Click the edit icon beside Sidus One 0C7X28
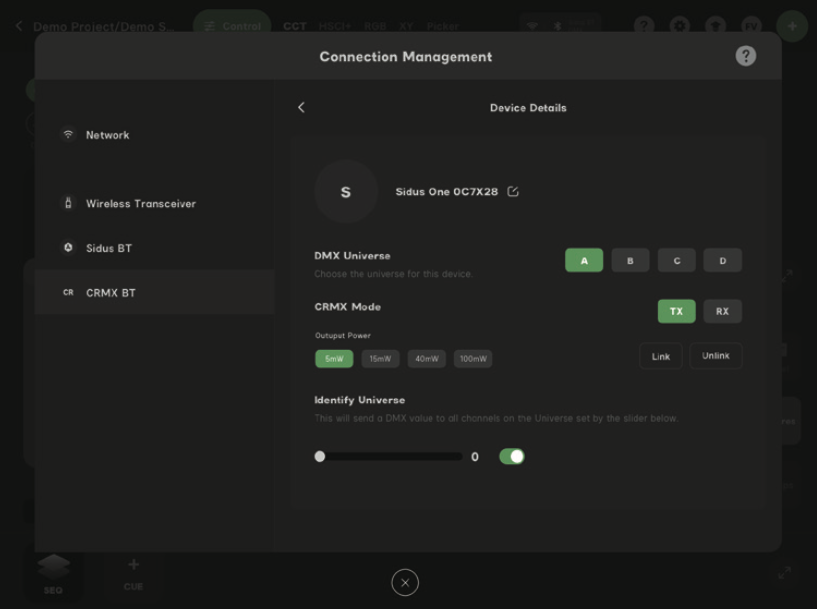The width and height of the screenshot is (817, 609). (x=511, y=191)
